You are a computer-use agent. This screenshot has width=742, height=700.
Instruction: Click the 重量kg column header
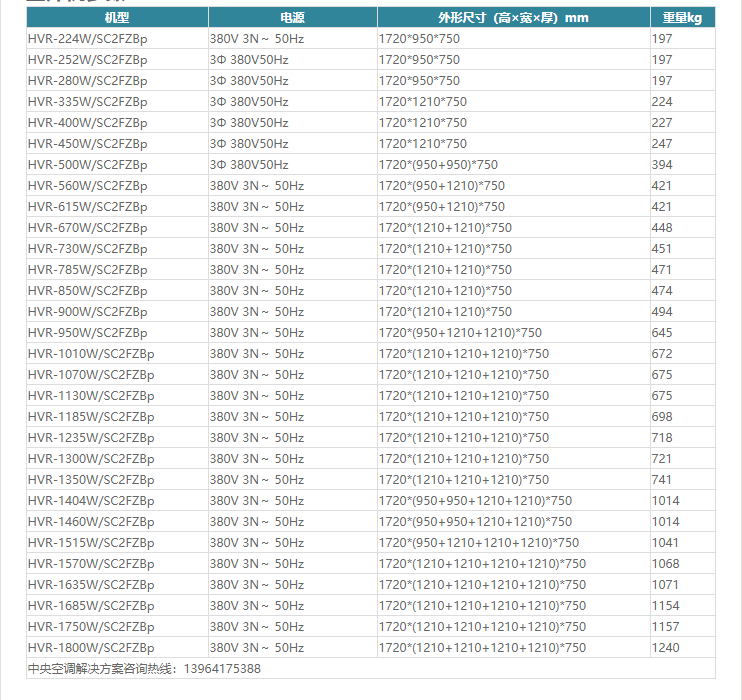point(682,18)
